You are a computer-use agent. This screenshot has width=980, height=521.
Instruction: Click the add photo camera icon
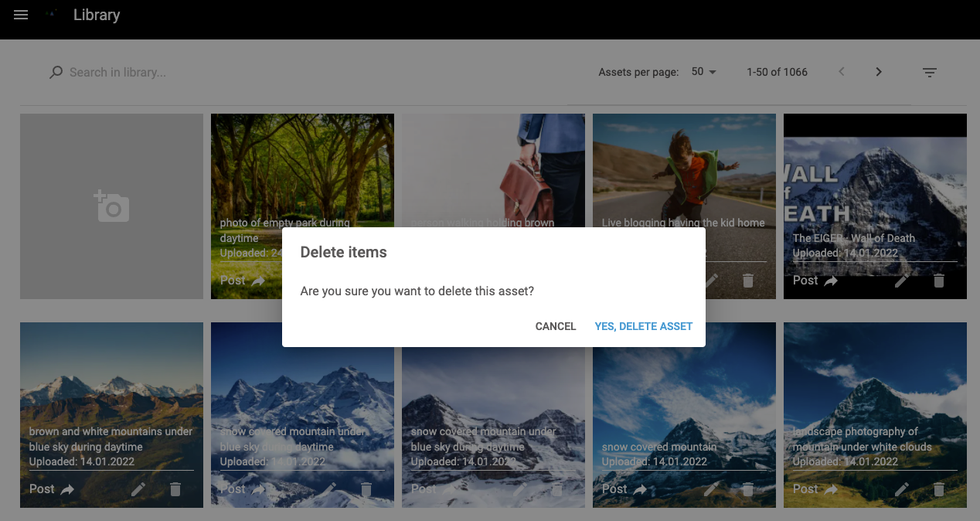111,206
